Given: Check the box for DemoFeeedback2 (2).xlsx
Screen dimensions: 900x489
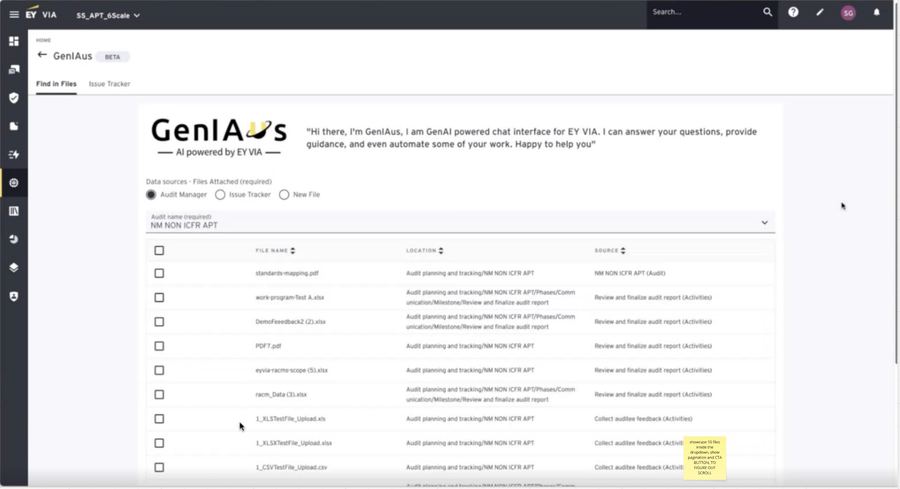Looking at the screenshot, I should [159, 321].
